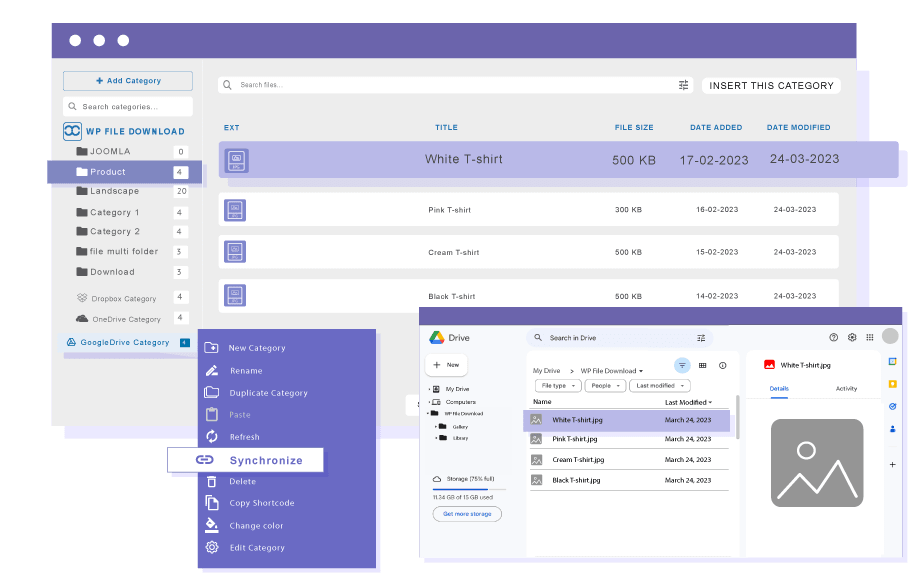Screen dimensions: 920x585
Task: Open Google Drive settings gear
Action: click(852, 338)
